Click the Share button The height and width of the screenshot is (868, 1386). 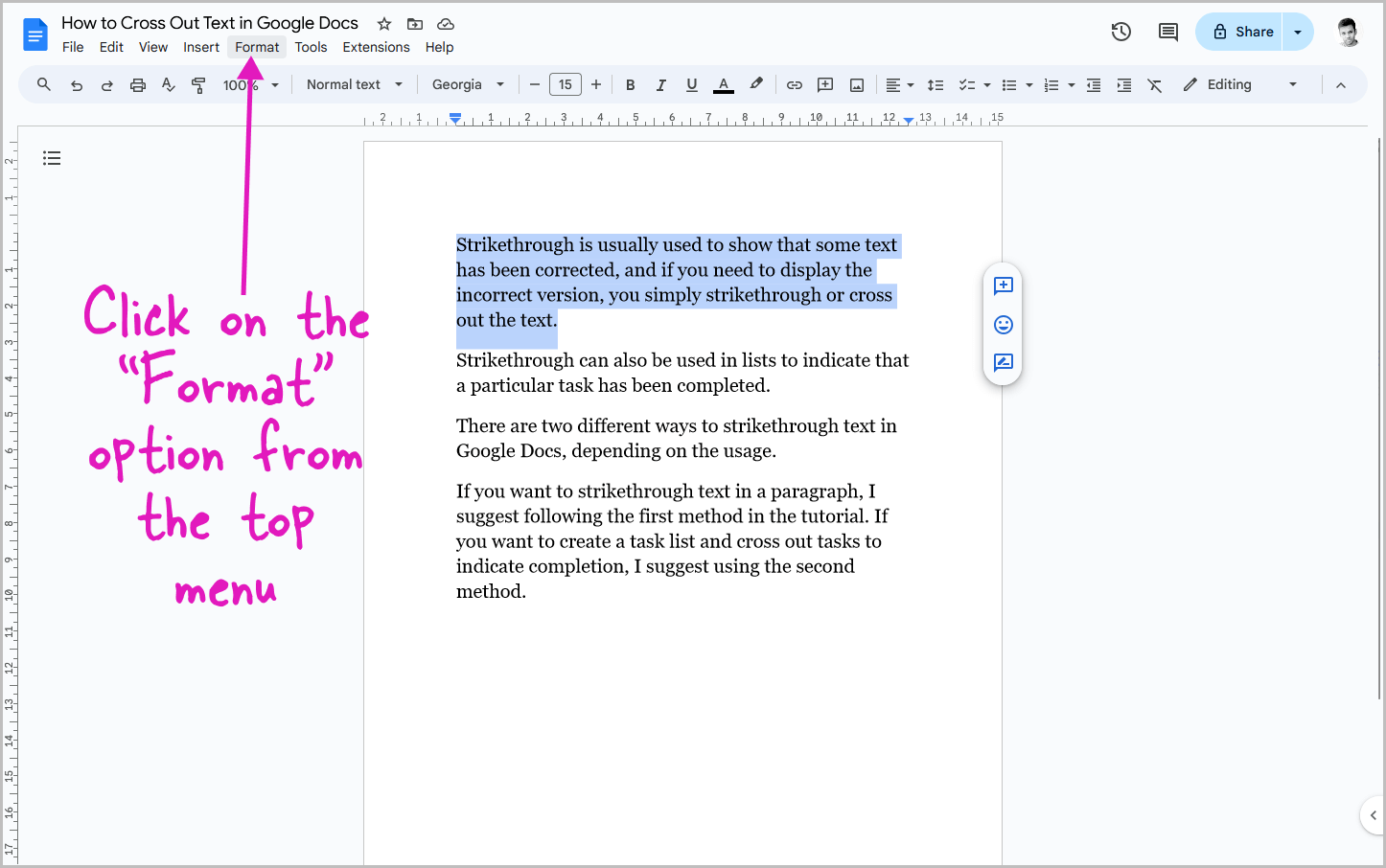1243,32
